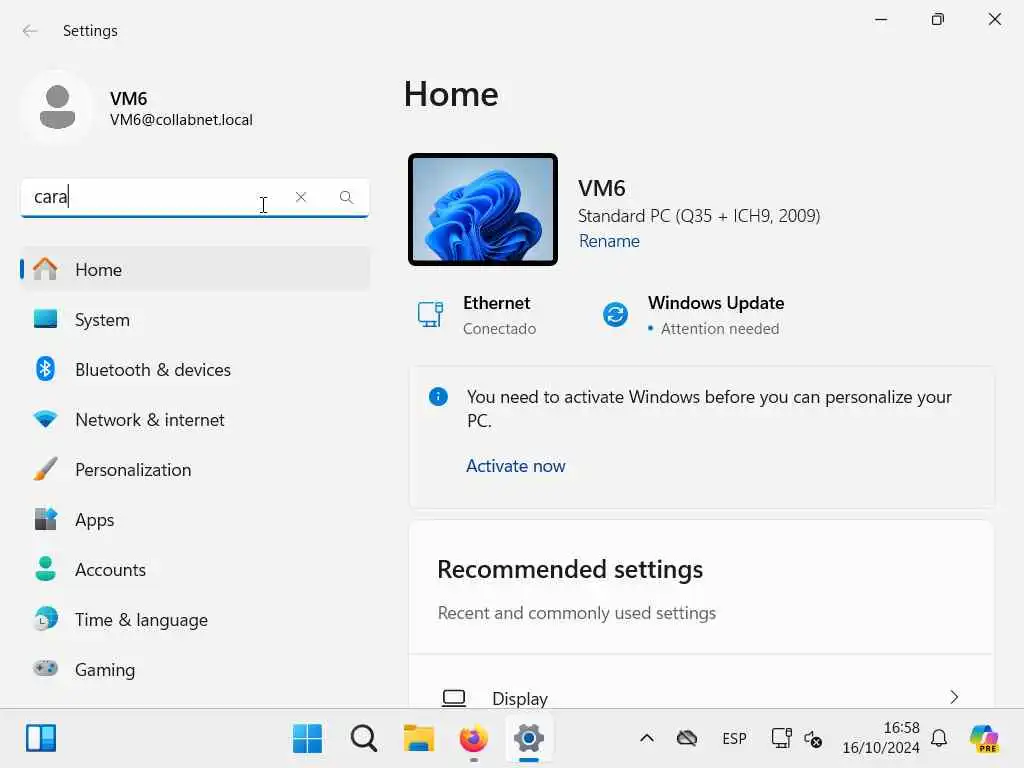
Task: Click VM6@collabnet.local account text
Action: pos(181,120)
